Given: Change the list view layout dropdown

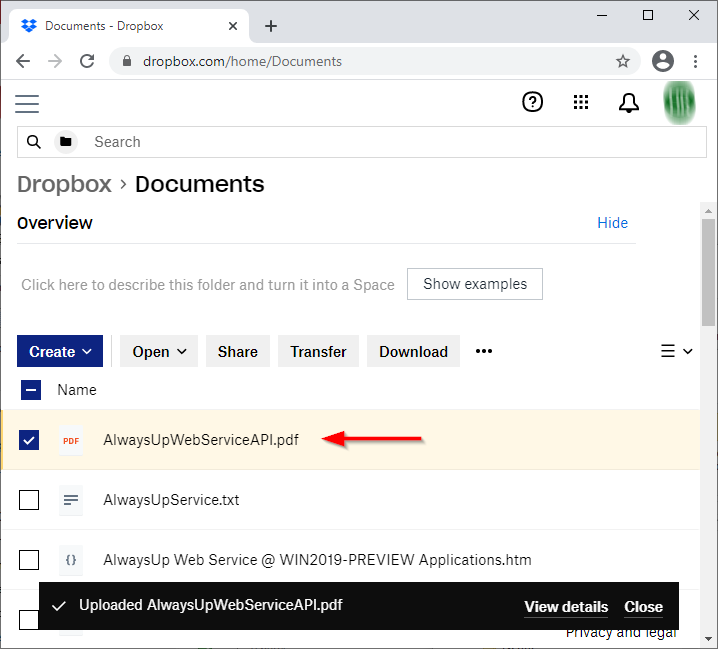Looking at the screenshot, I should point(676,351).
